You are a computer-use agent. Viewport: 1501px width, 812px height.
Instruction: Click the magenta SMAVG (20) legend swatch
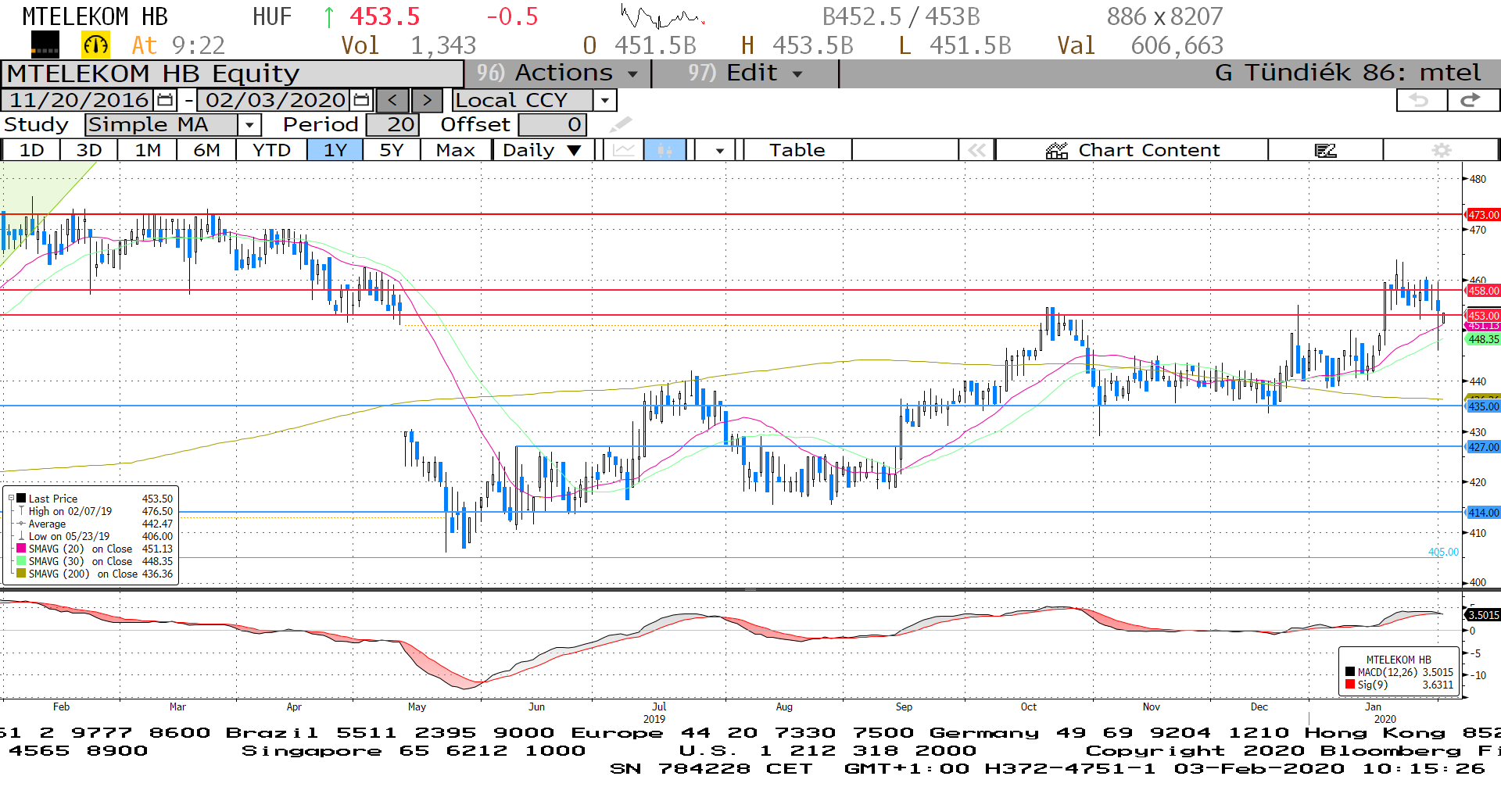(x=22, y=549)
